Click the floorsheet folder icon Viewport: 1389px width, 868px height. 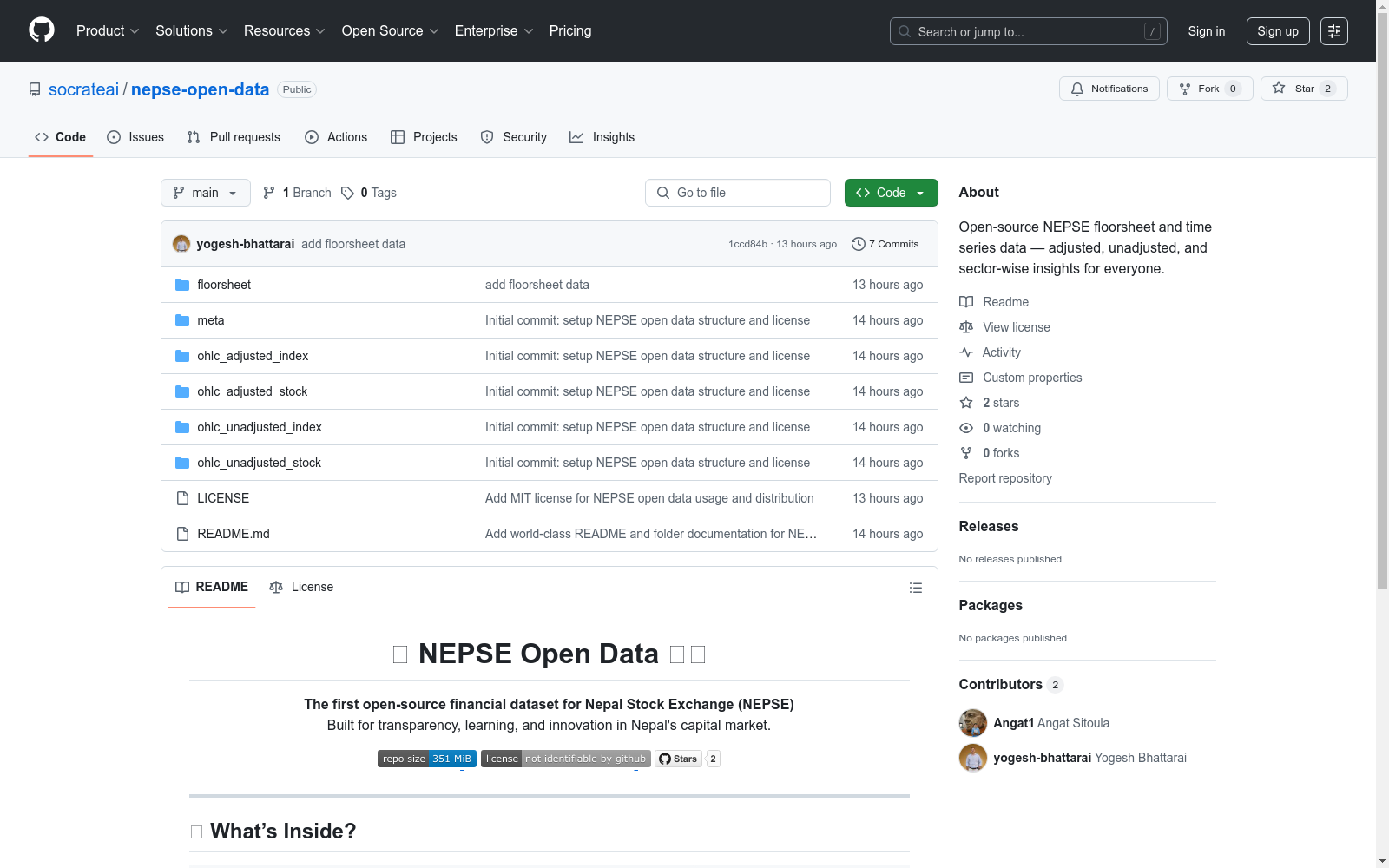coord(182,285)
